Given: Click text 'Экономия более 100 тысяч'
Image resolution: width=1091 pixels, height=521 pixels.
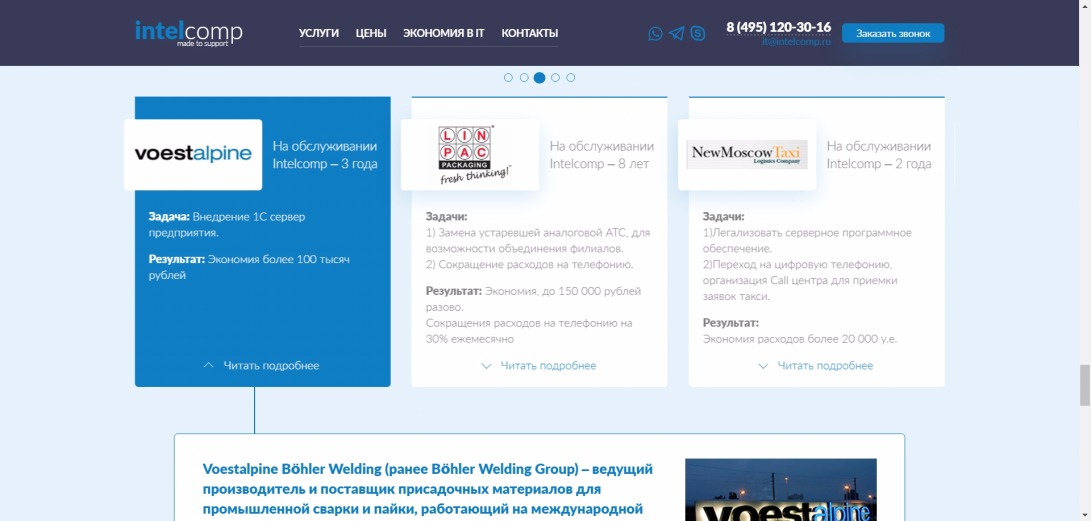Looking at the screenshot, I should tap(278, 259).
